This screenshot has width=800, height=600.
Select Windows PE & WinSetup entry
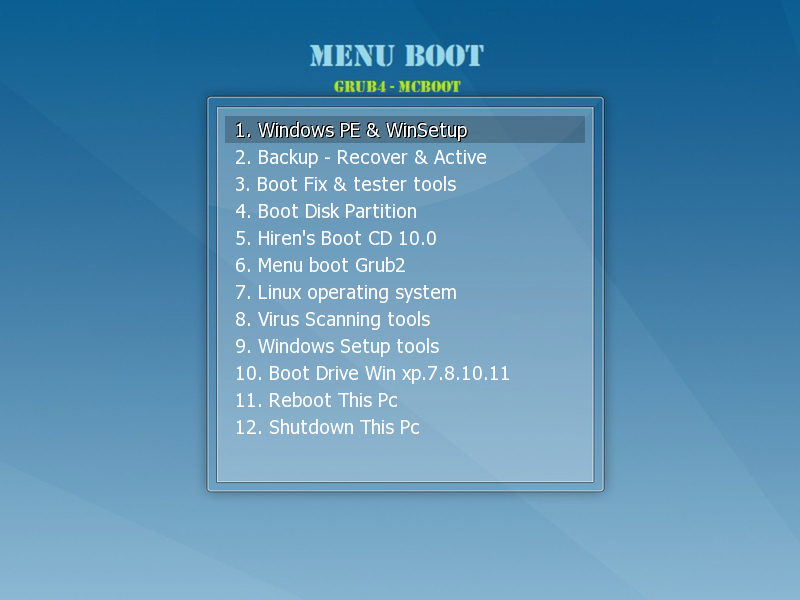click(x=351, y=130)
